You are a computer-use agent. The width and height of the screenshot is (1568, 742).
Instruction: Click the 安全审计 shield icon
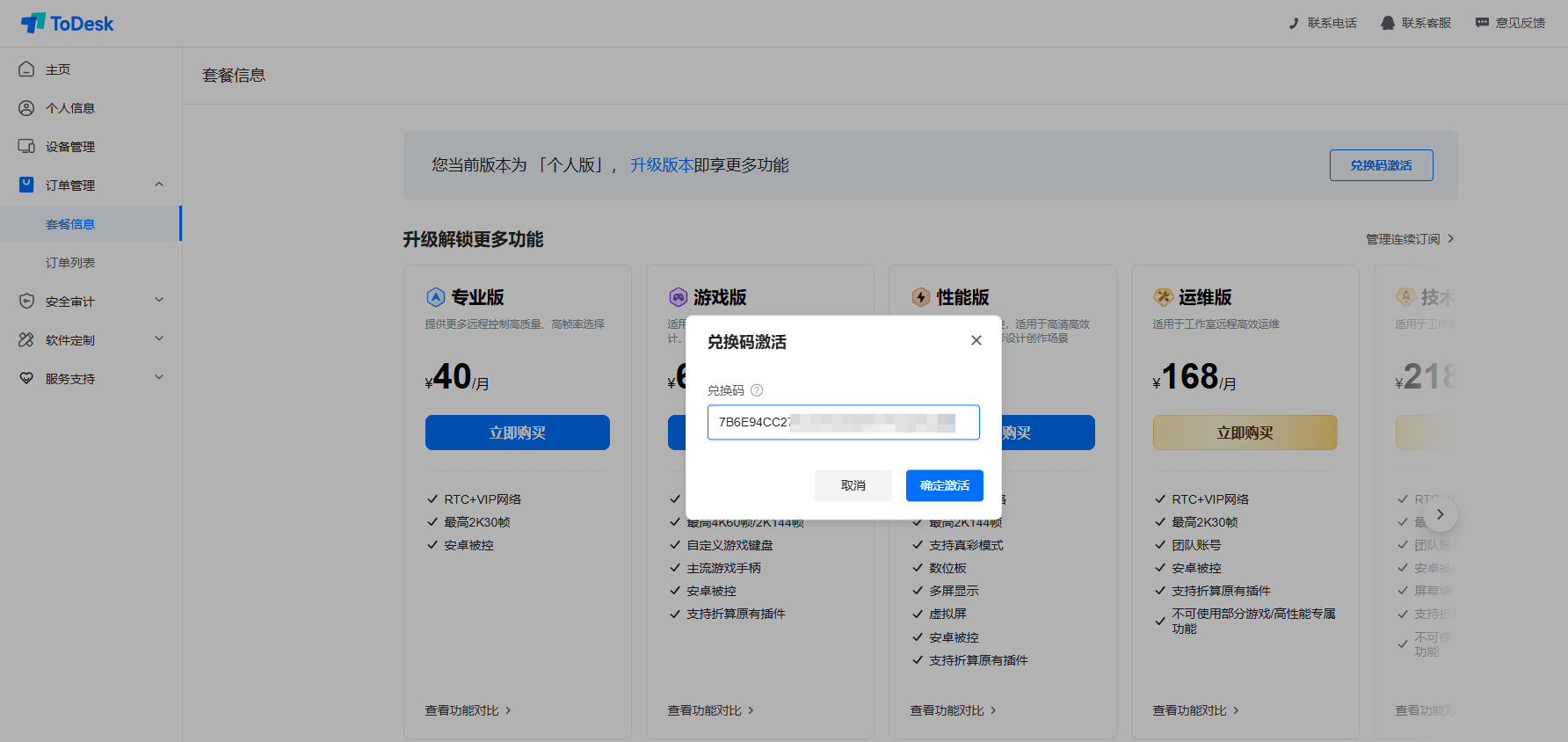pyautogui.click(x=26, y=301)
